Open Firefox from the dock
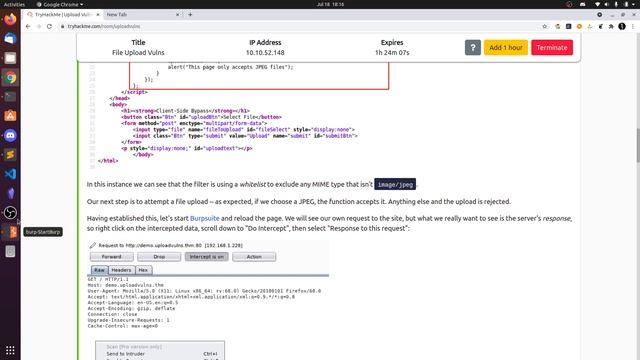640x360 pixels. pos(10,19)
